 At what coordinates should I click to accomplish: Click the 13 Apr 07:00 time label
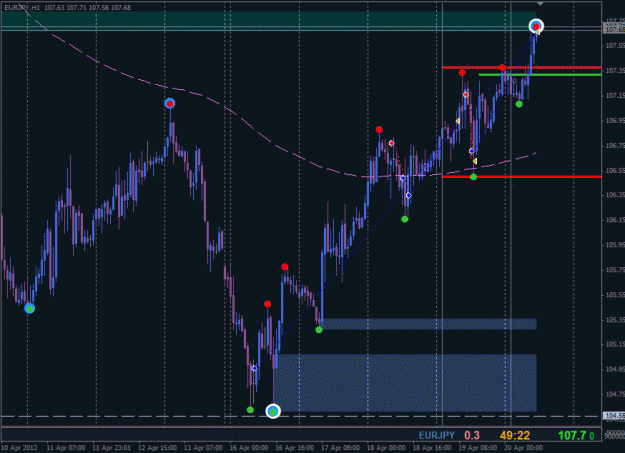pyautogui.click(x=203, y=448)
